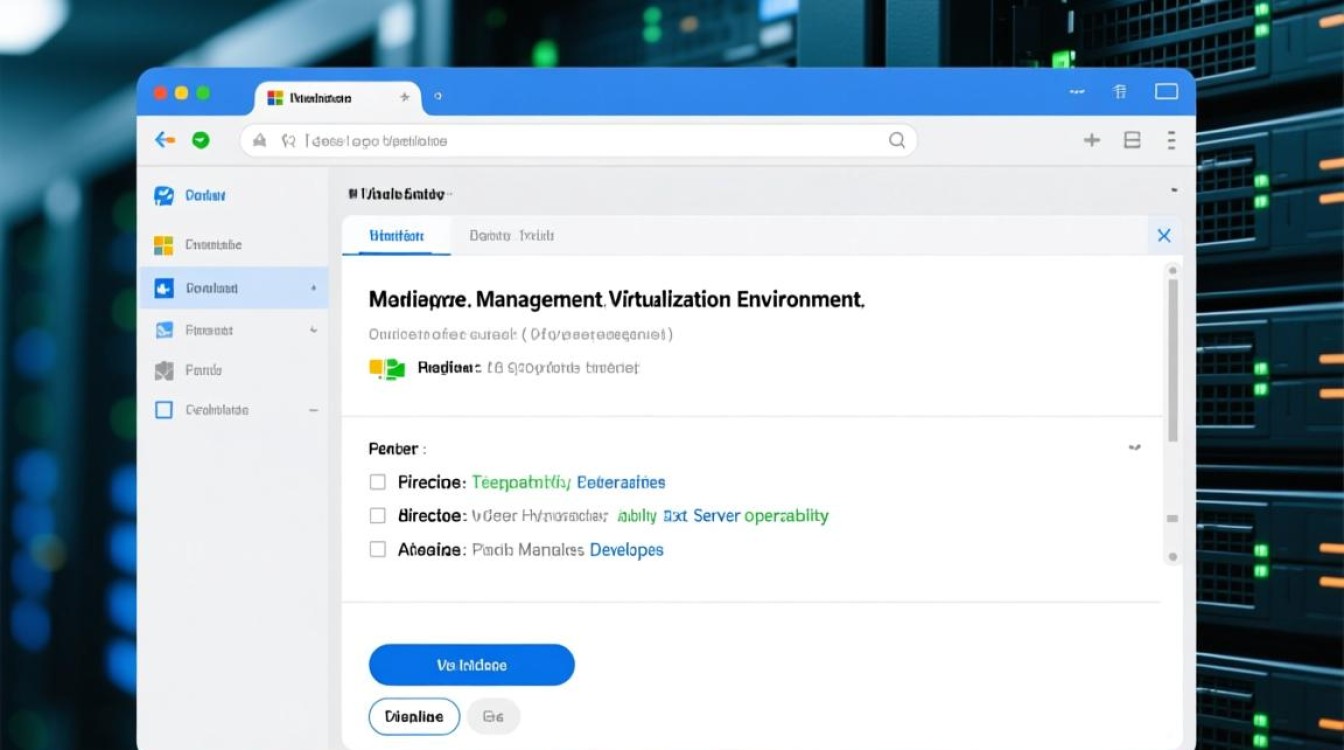The image size is (1344, 750).
Task: Click the gray puzzle-piece icon in sidebar
Action: pyautogui.click(x=164, y=371)
